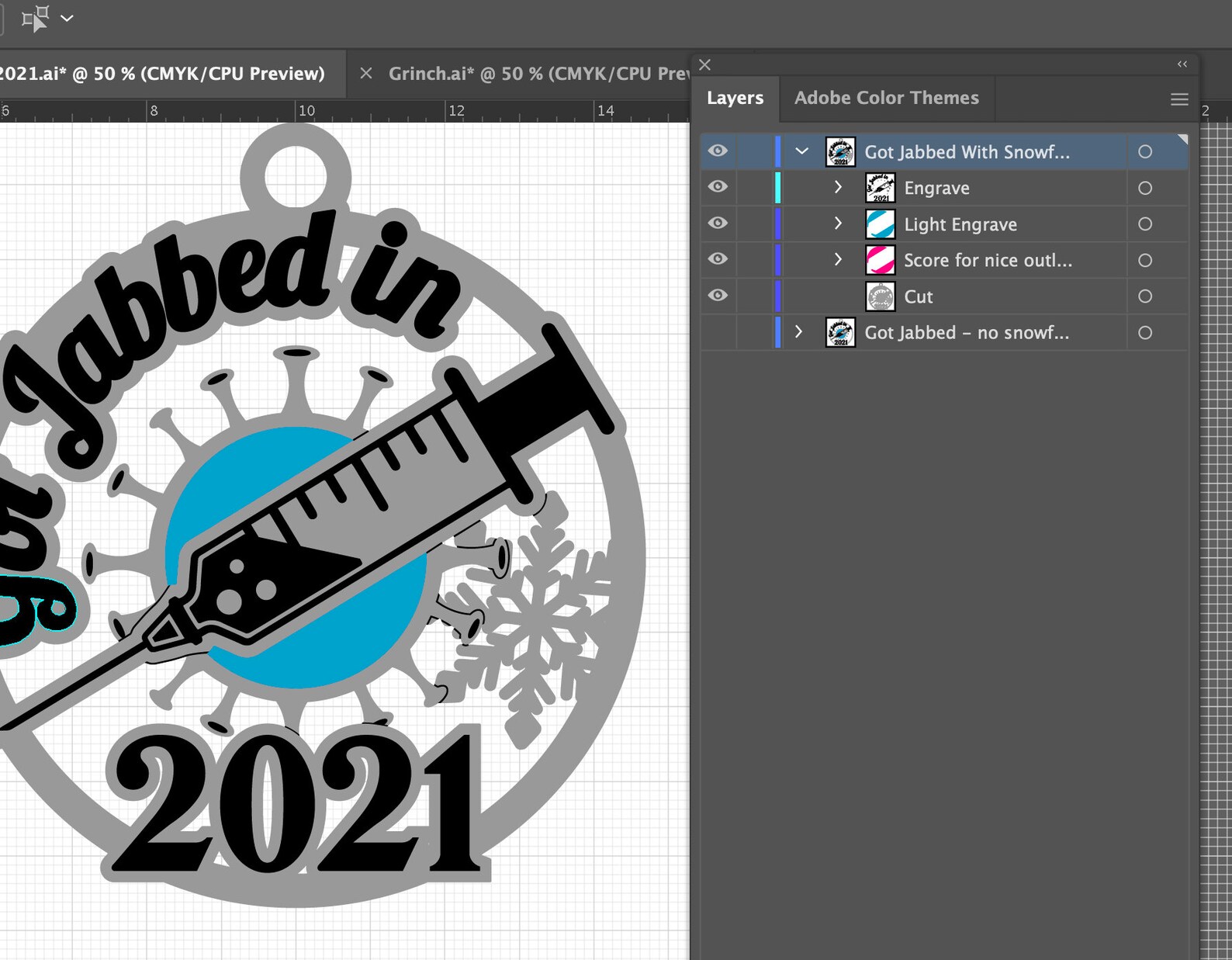Image resolution: width=1232 pixels, height=960 pixels.
Task: Click target circle for Cut layer
Action: click(1145, 296)
